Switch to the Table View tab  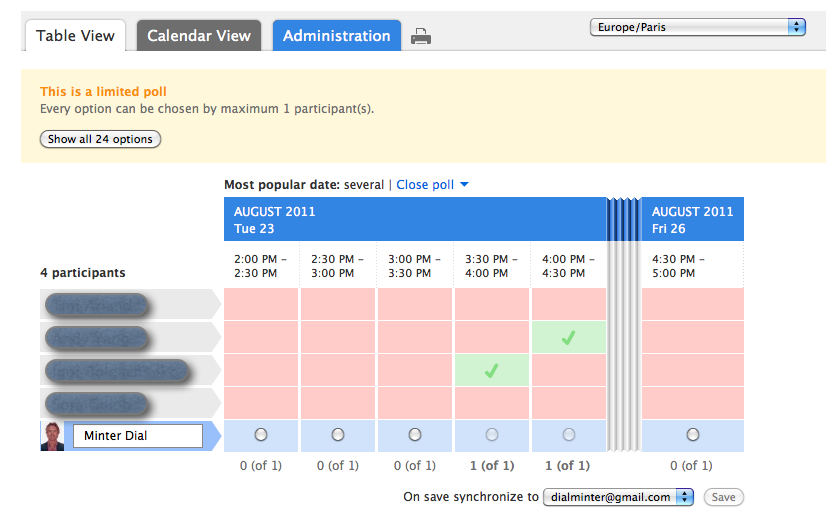(x=75, y=36)
